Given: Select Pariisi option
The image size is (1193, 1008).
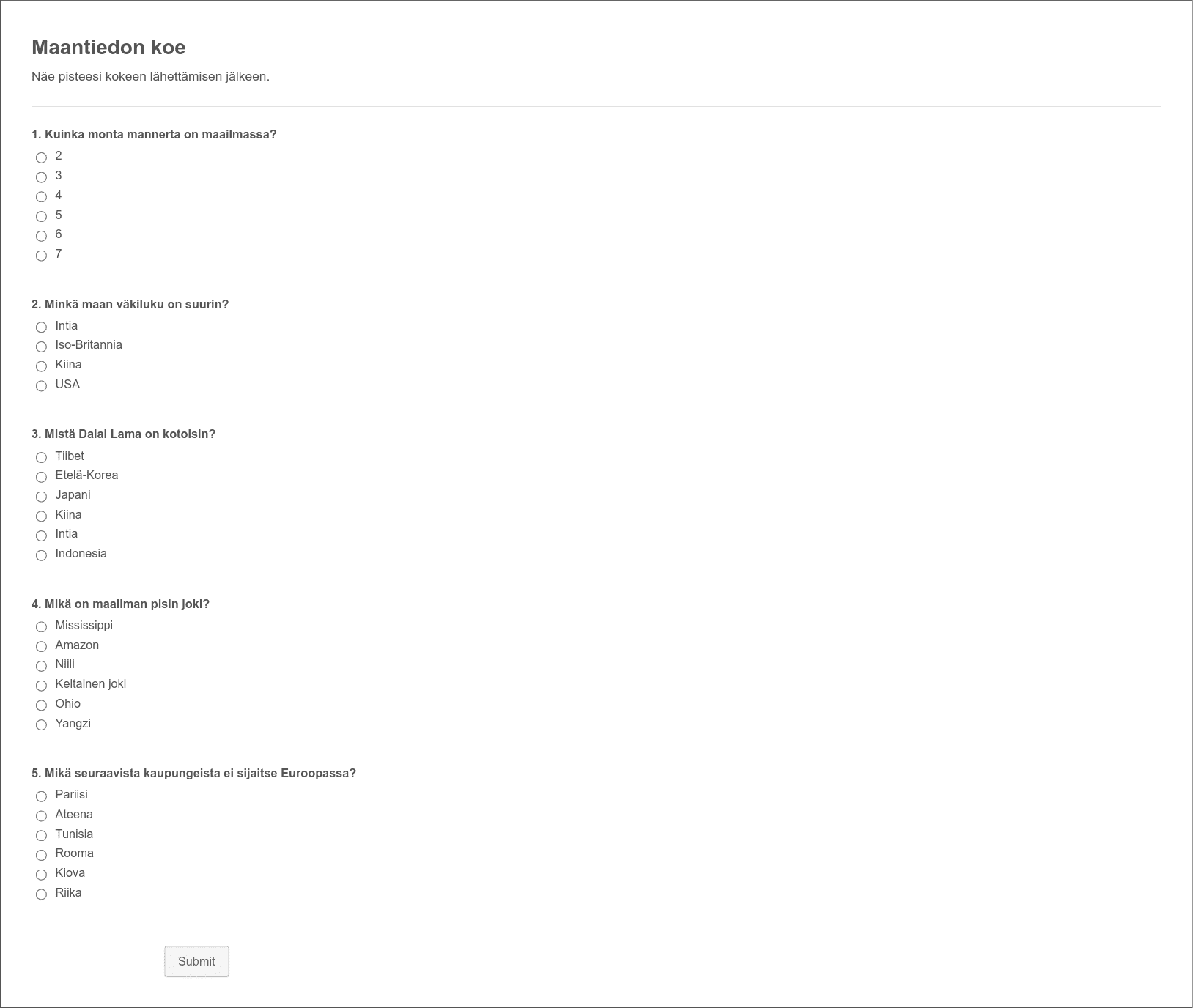Looking at the screenshot, I should coord(41,796).
